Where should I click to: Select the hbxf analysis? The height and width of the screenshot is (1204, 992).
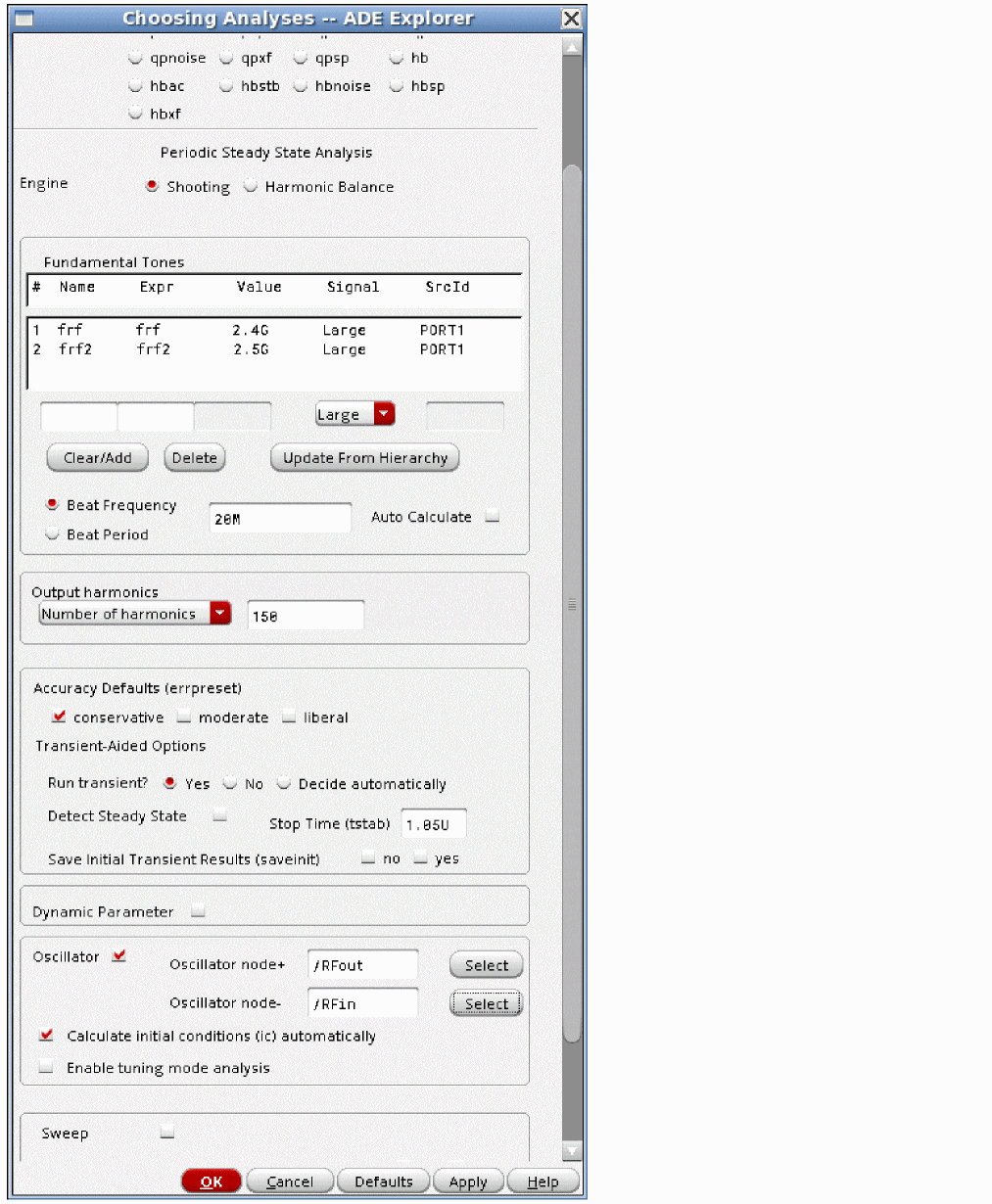(x=136, y=114)
